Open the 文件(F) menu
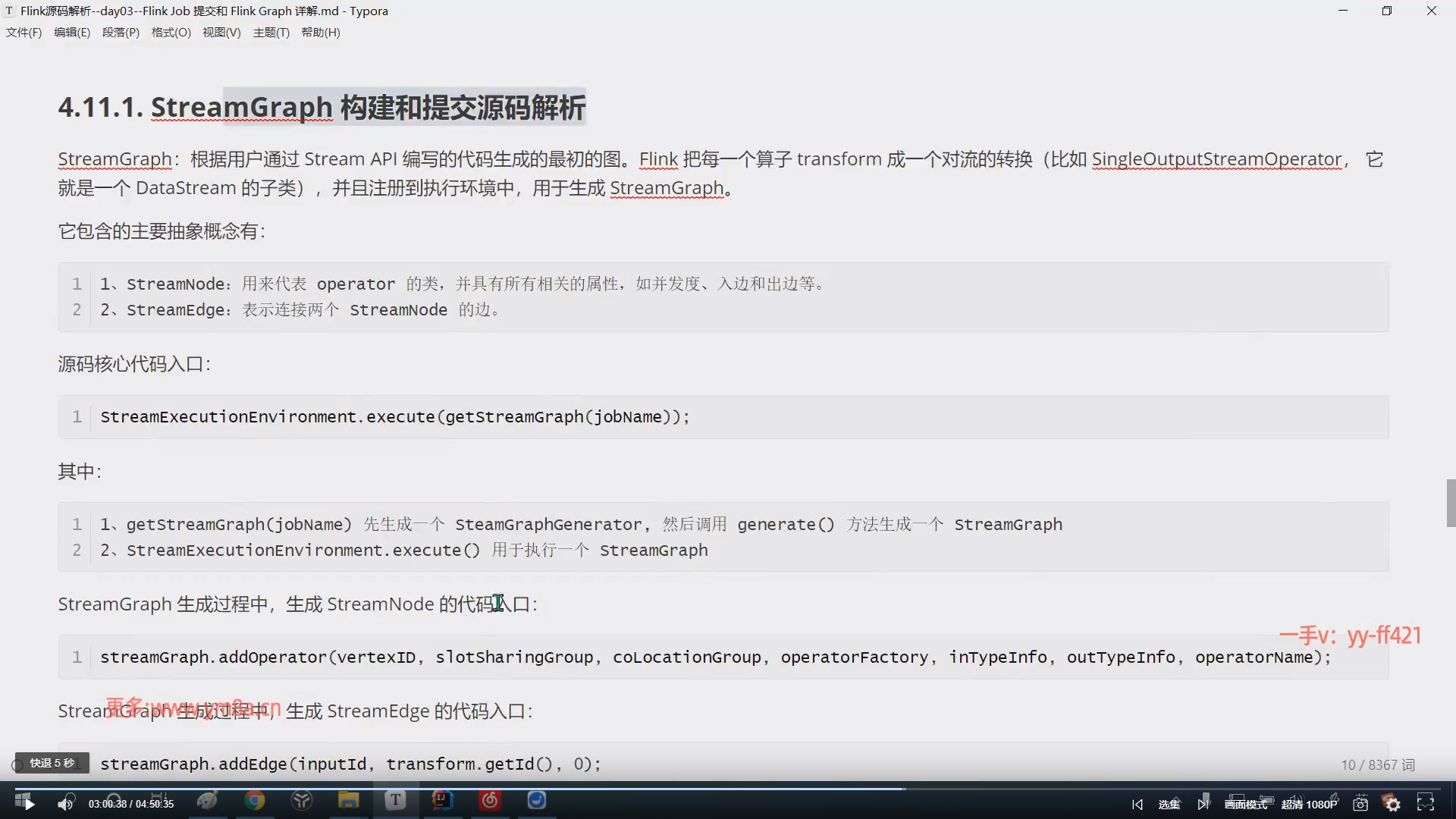 click(24, 33)
